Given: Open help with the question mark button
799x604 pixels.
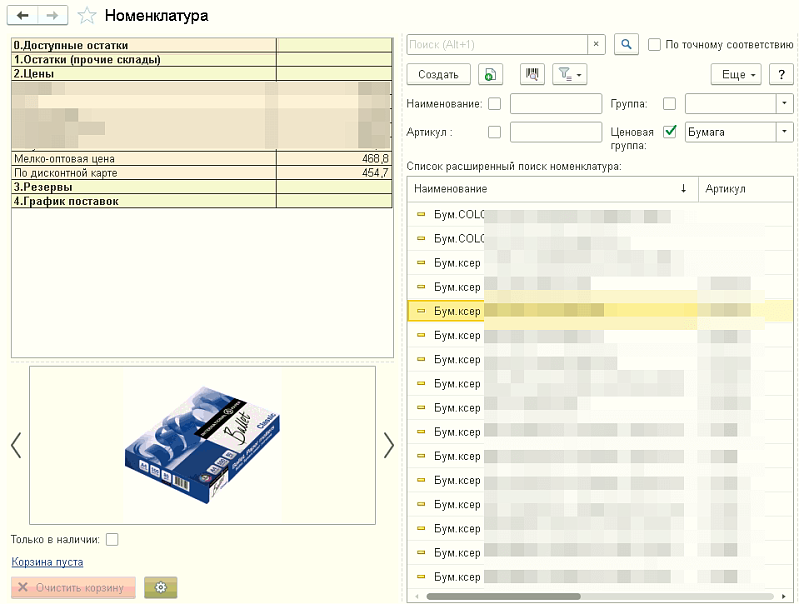Looking at the screenshot, I should pyautogui.click(x=780, y=75).
